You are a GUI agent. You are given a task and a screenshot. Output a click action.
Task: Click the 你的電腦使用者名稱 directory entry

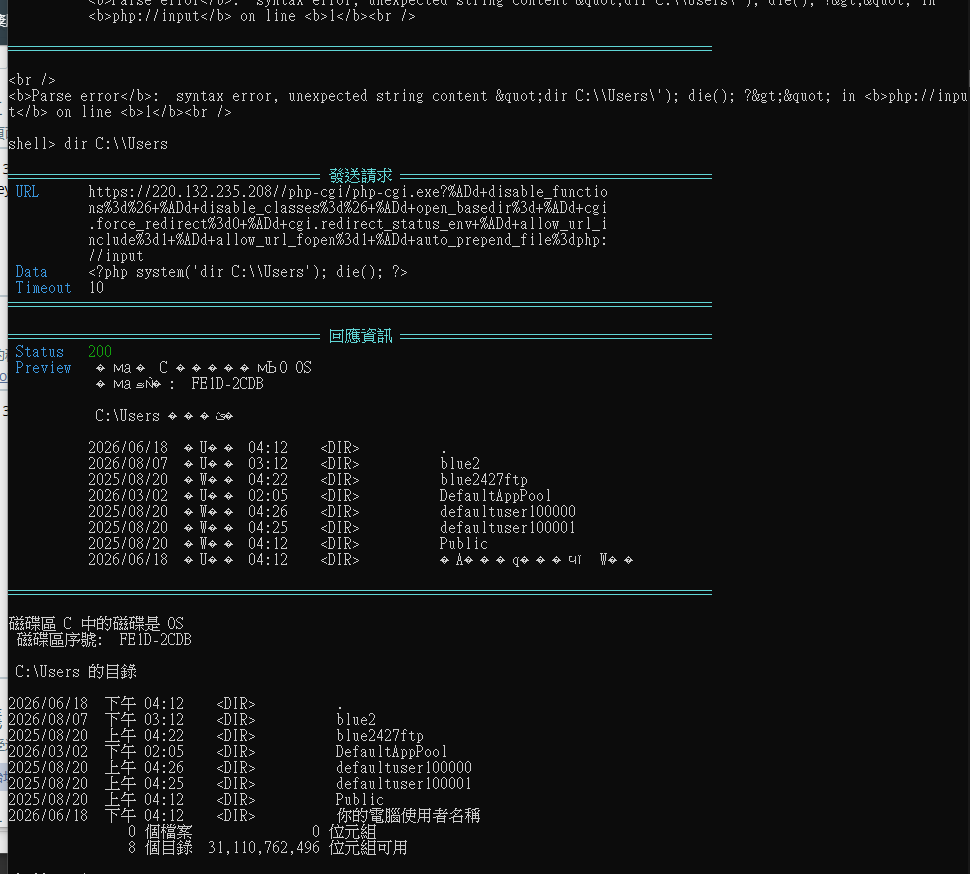click(x=408, y=816)
